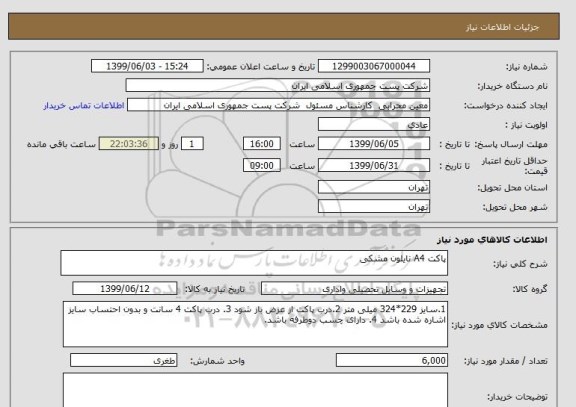
Task: Select the request creator field معین محرابی
Action: click(x=278, y=105)
